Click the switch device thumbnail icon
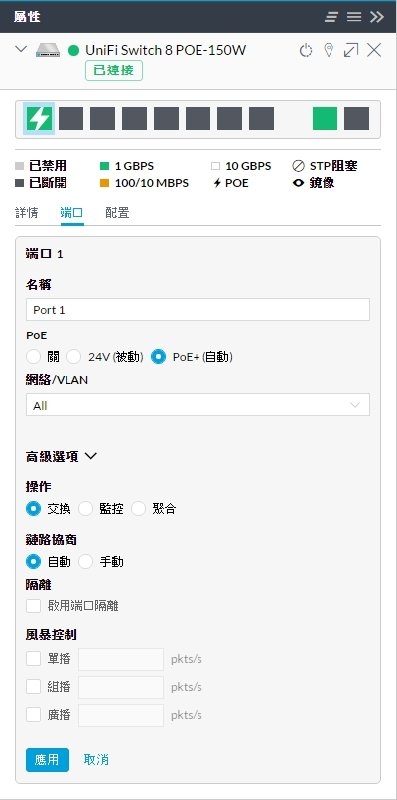This screenshot has width=397, height=800. (48, 50)
